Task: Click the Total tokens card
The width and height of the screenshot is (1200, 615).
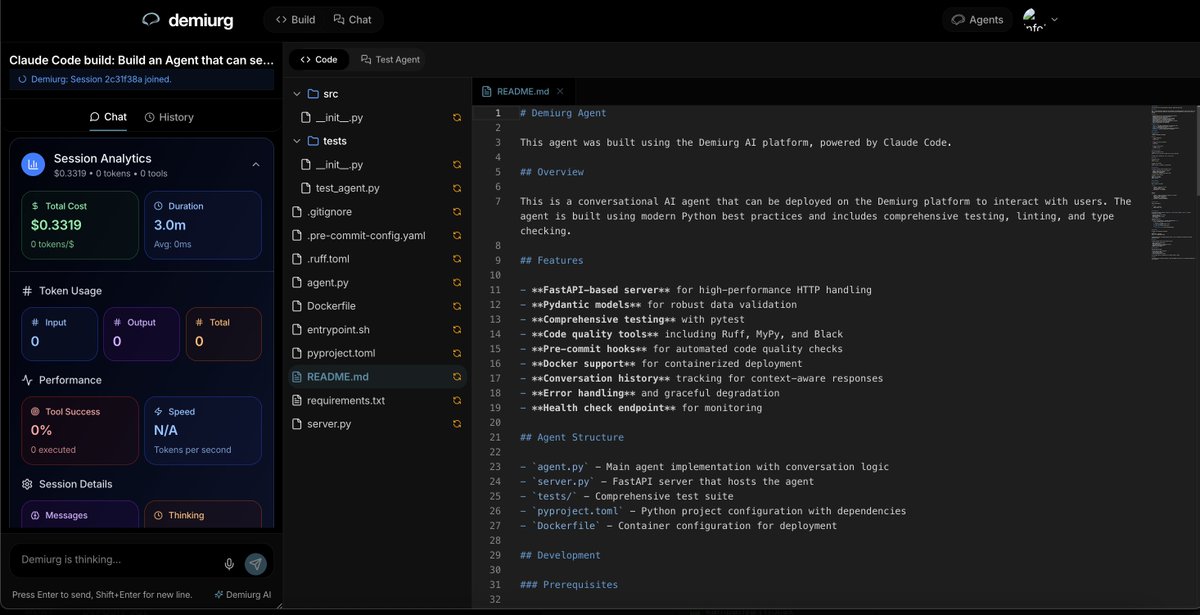Action: tap(224, 334)
